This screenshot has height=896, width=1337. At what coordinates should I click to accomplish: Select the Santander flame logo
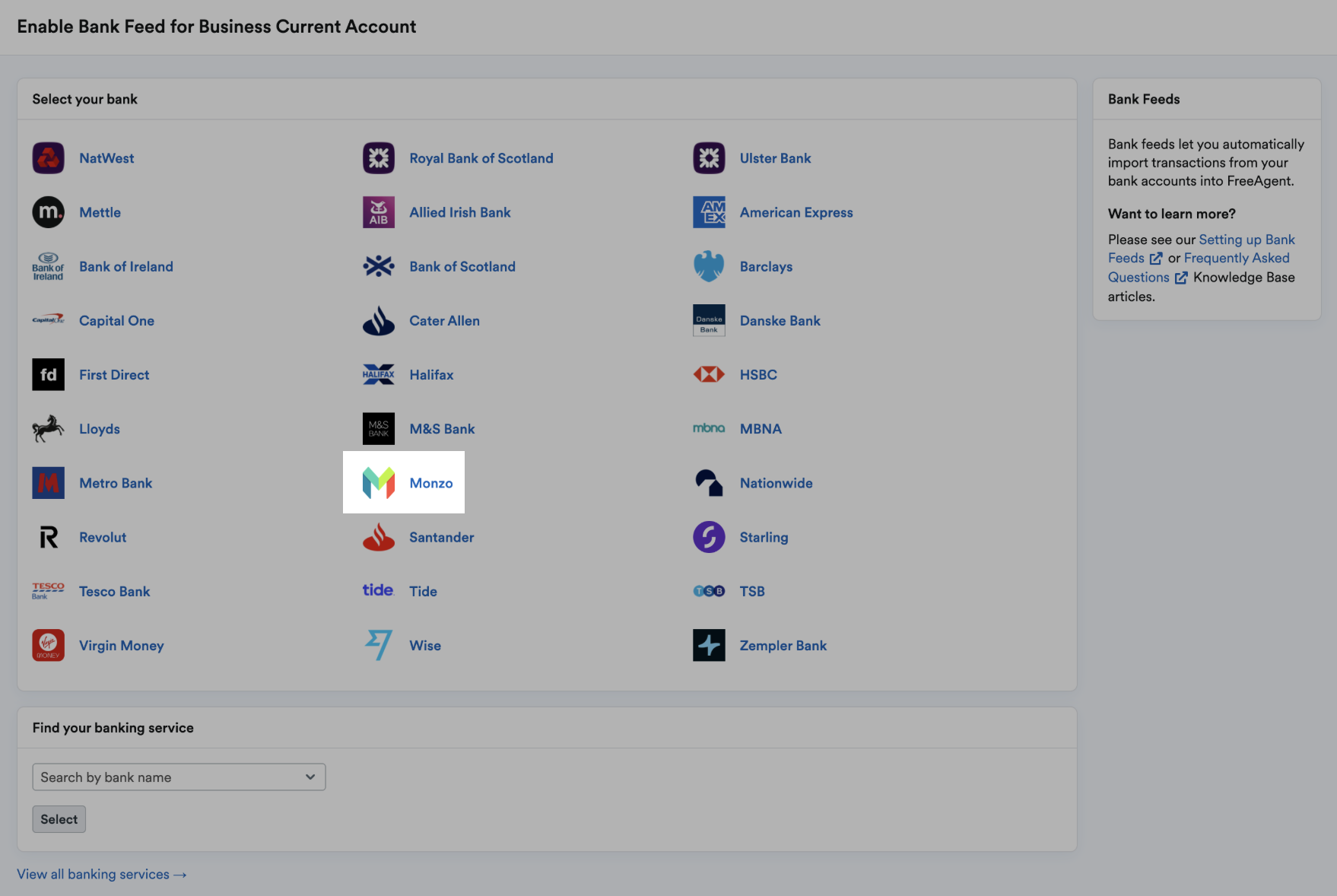point(378,537)
